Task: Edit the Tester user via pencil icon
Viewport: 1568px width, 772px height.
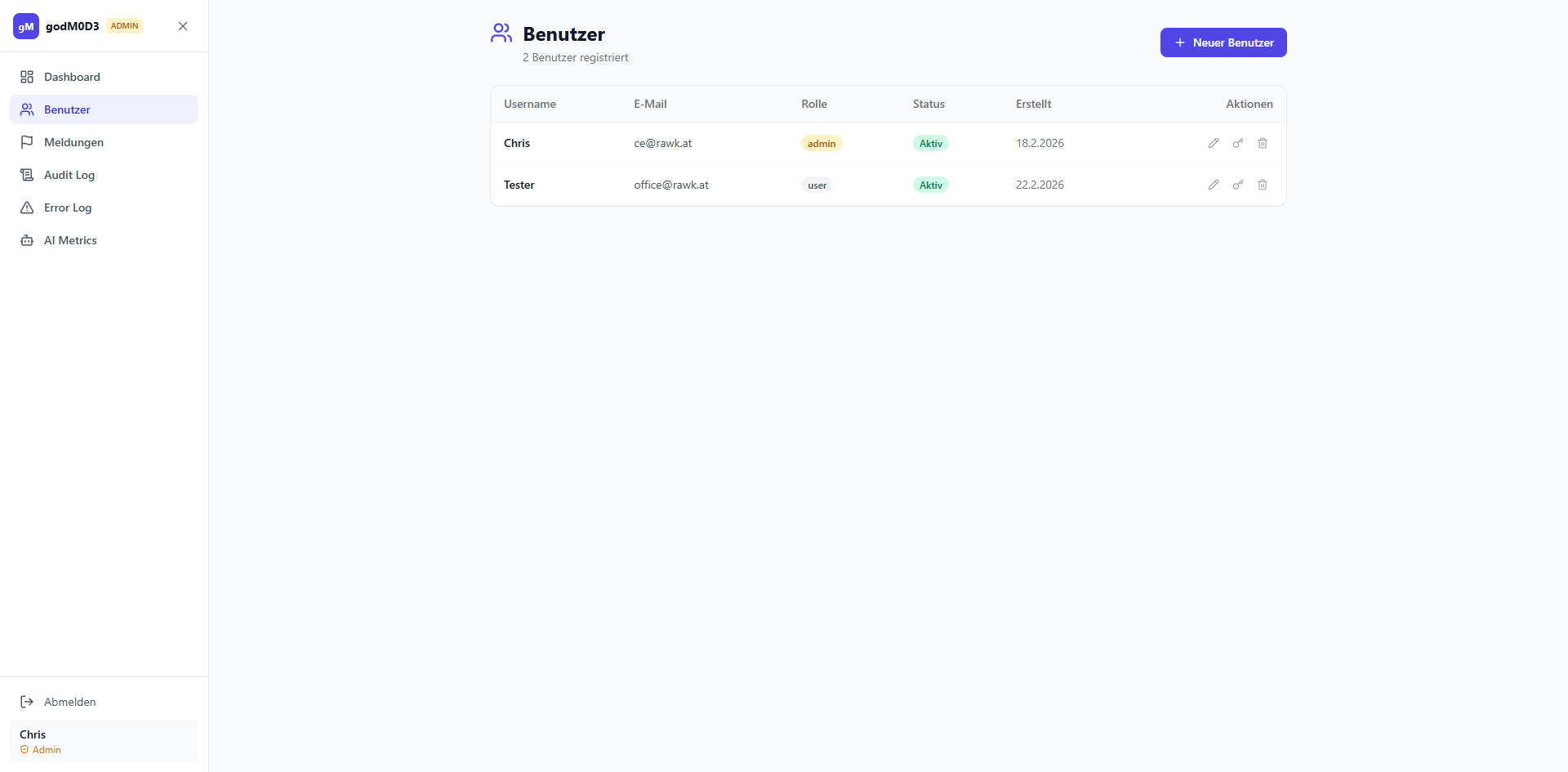Action: click(x=1214, y=185)
